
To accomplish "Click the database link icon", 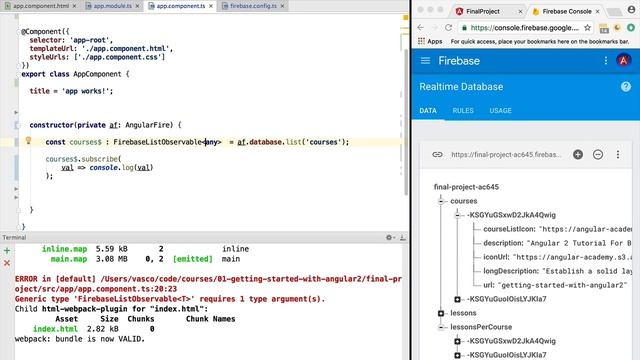I will coord(437,154).
